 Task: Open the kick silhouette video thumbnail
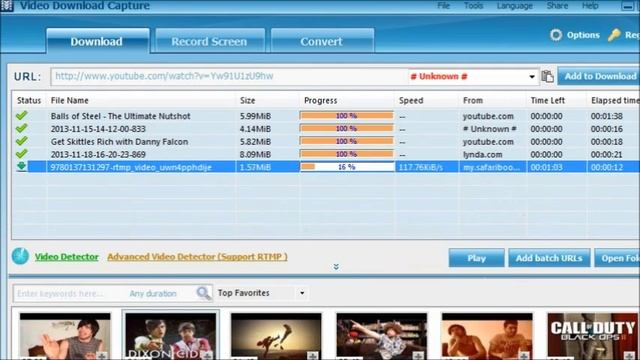276,336
